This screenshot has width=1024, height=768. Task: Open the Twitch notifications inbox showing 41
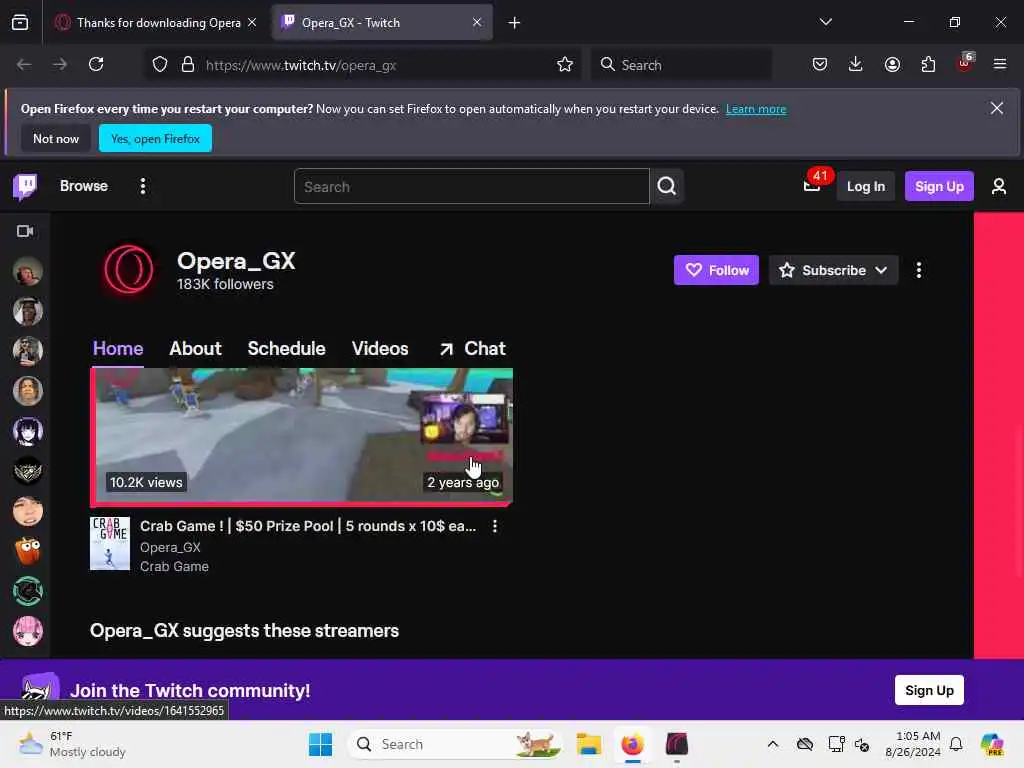(812, 186)
